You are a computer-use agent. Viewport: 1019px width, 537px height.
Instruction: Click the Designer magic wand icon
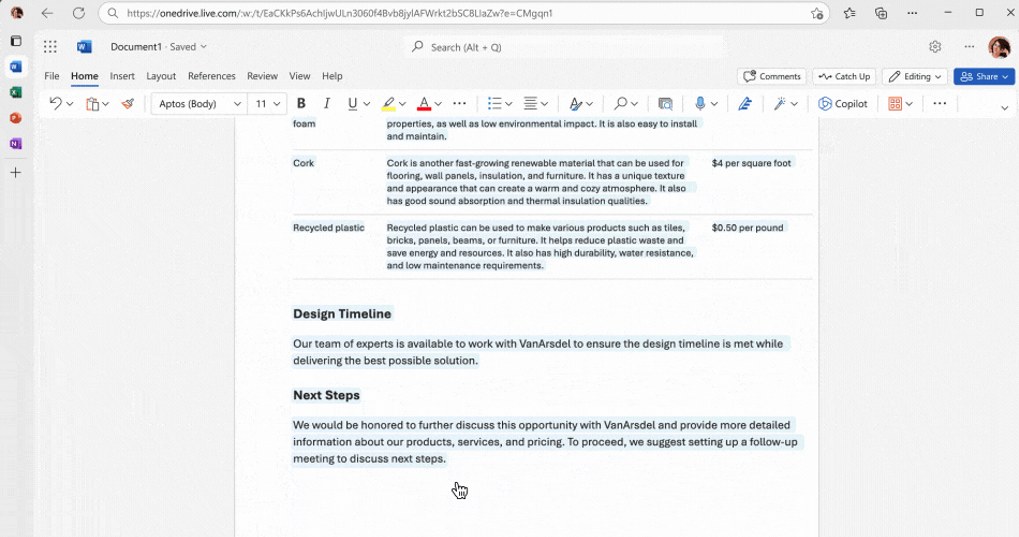(779, 103)
